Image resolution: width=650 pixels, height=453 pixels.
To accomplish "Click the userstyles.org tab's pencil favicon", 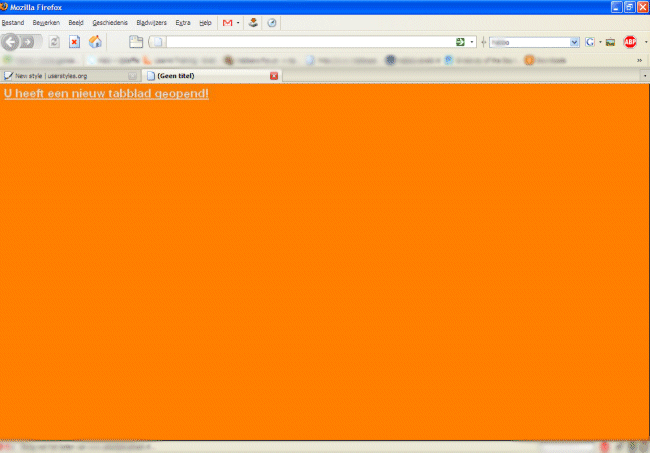I will [8, 76].
